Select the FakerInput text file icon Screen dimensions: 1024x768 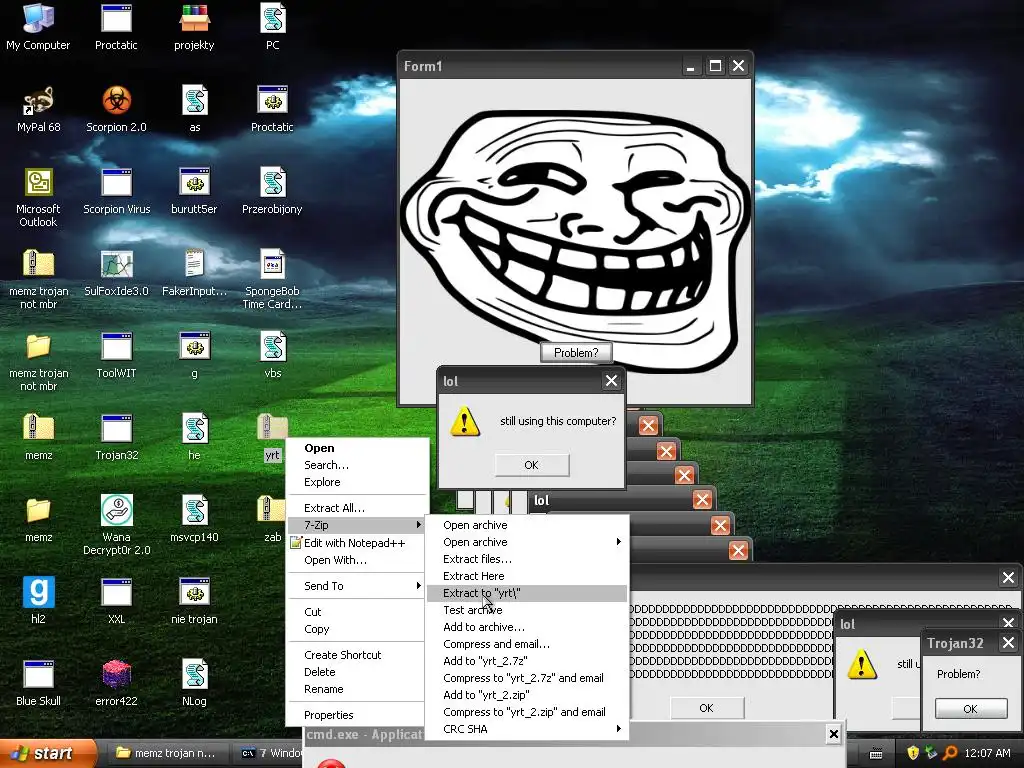[194, 273]
